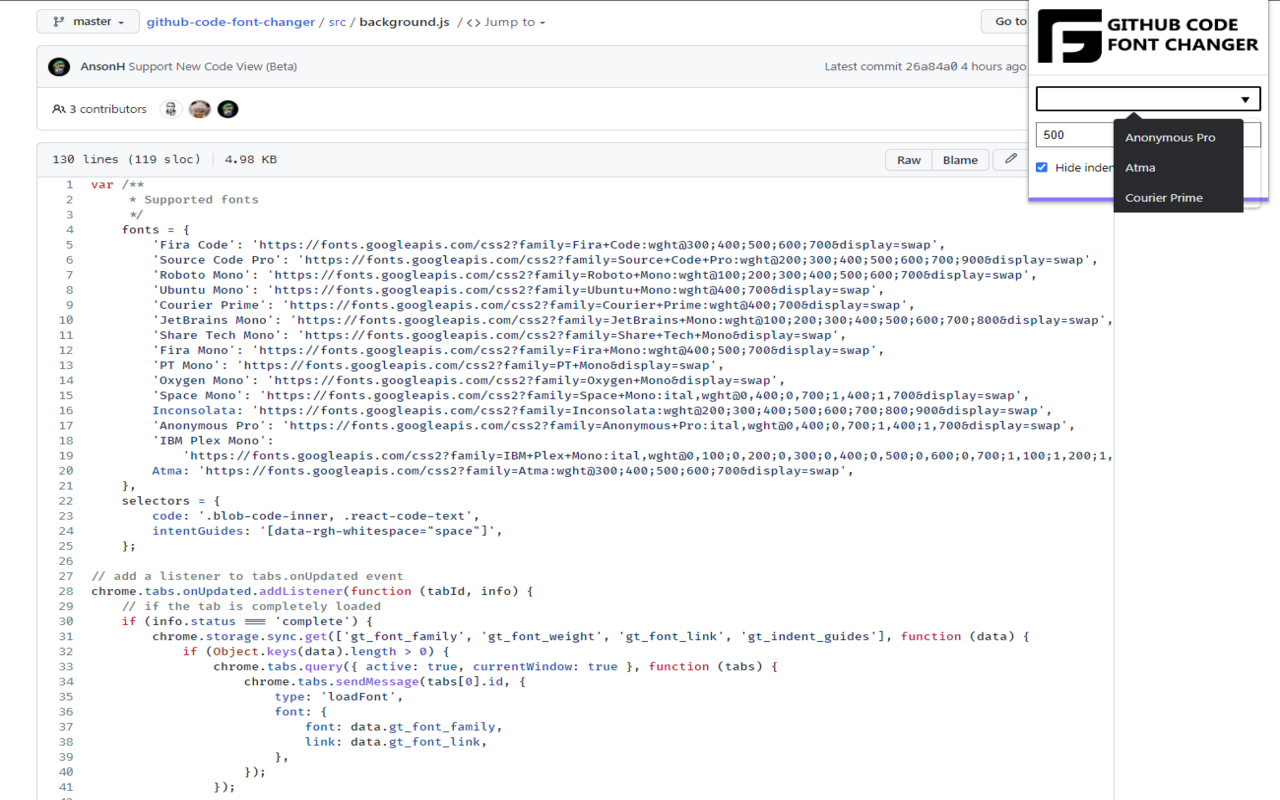Open the font family dropdown in the popup
Screen dimensions: 1280x800
(1148, 99)
